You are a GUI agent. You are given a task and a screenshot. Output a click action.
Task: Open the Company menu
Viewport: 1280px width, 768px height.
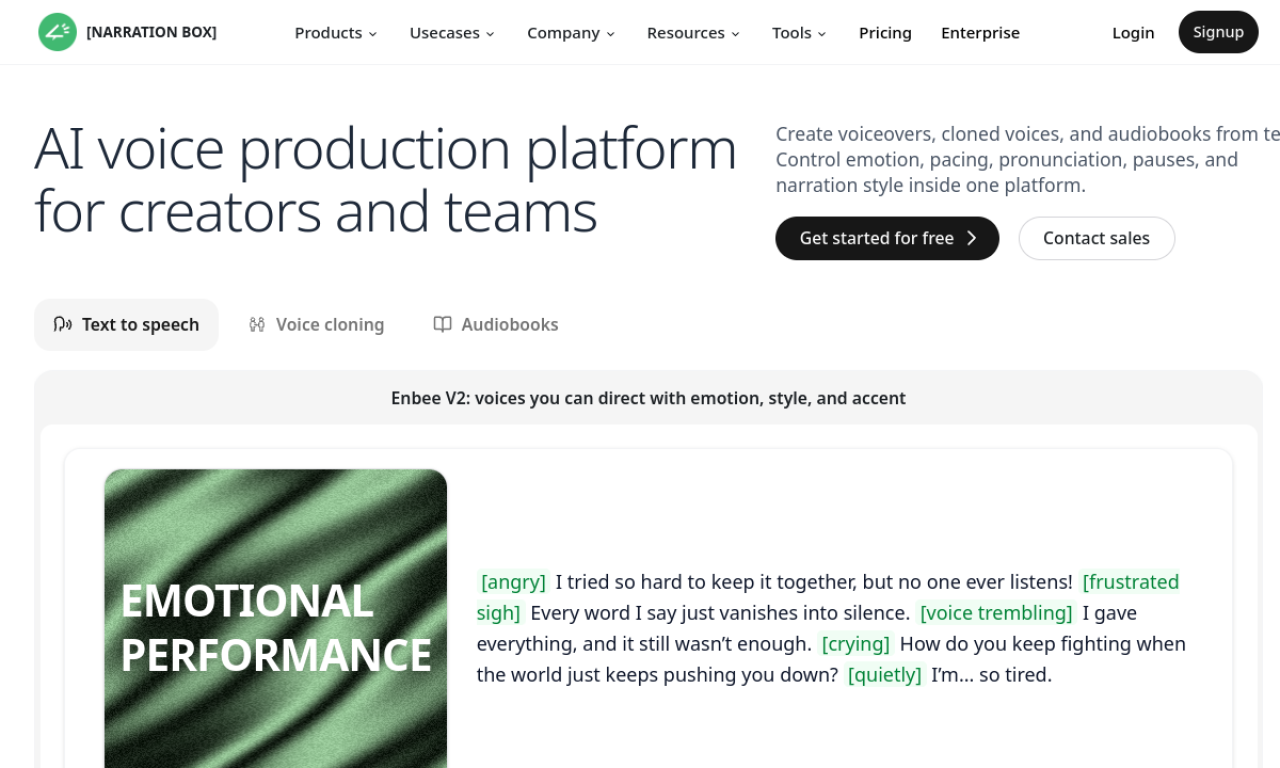[571, 33]
